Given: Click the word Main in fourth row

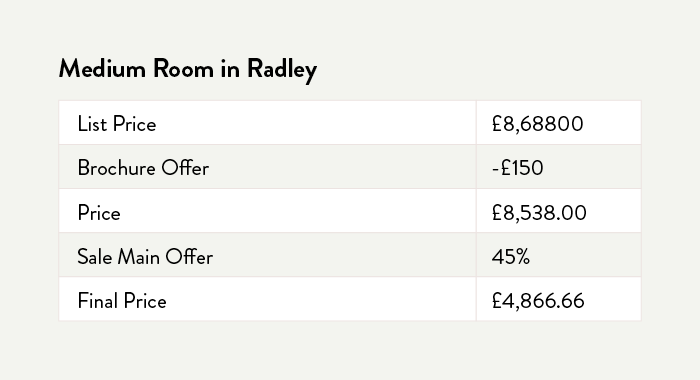Looking at the screenshot, I should pyautogui.click(x=138, y=257).
